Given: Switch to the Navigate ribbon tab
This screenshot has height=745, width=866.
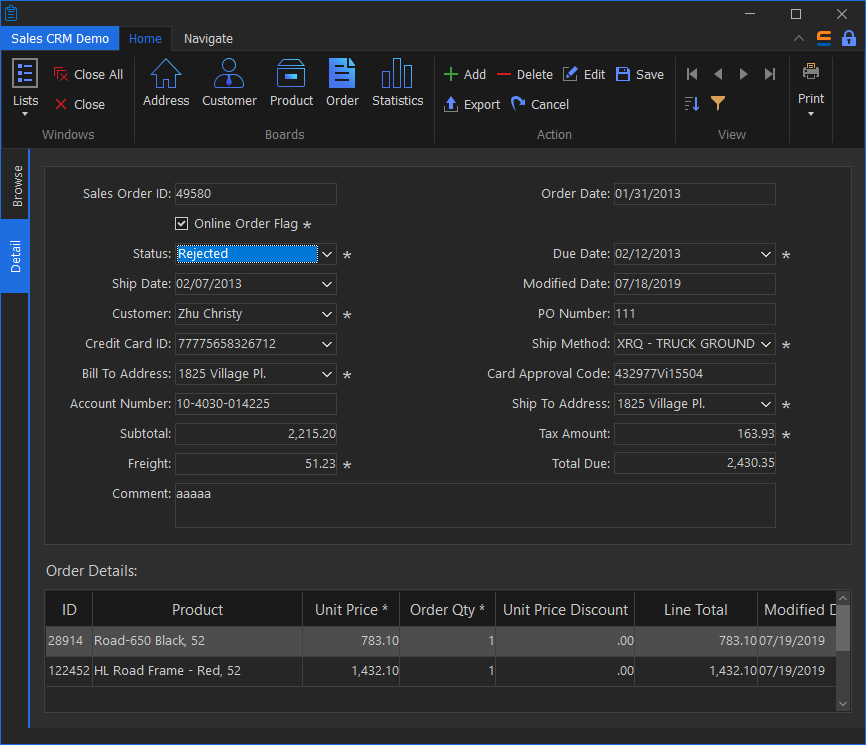Looking at the screenshot, I should click(208, 39).
